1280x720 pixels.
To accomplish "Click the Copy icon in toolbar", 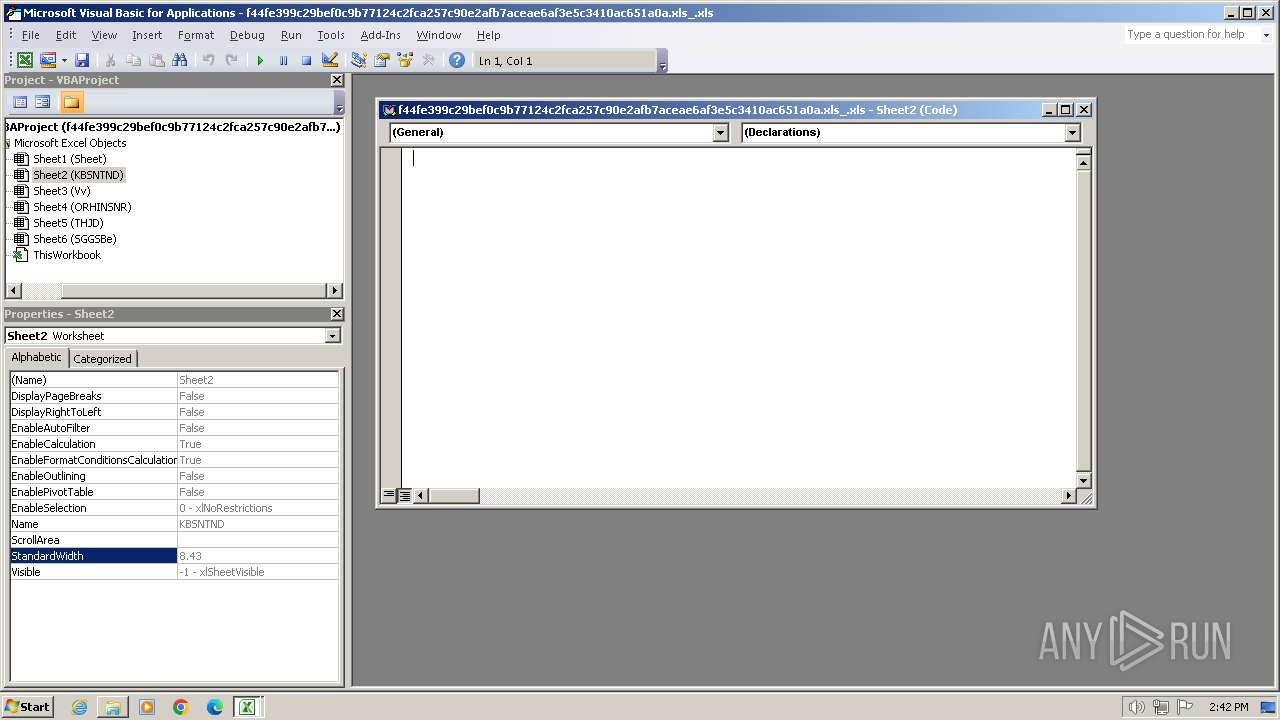I will pyautogui.click(x=133, y=61).
